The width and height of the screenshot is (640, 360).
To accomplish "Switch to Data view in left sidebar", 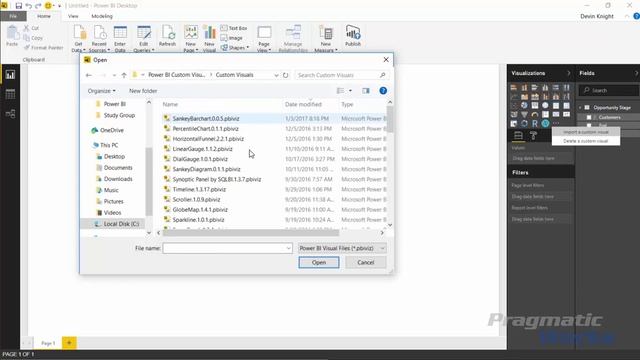I will pyautogui.click(x=10, y=94).
